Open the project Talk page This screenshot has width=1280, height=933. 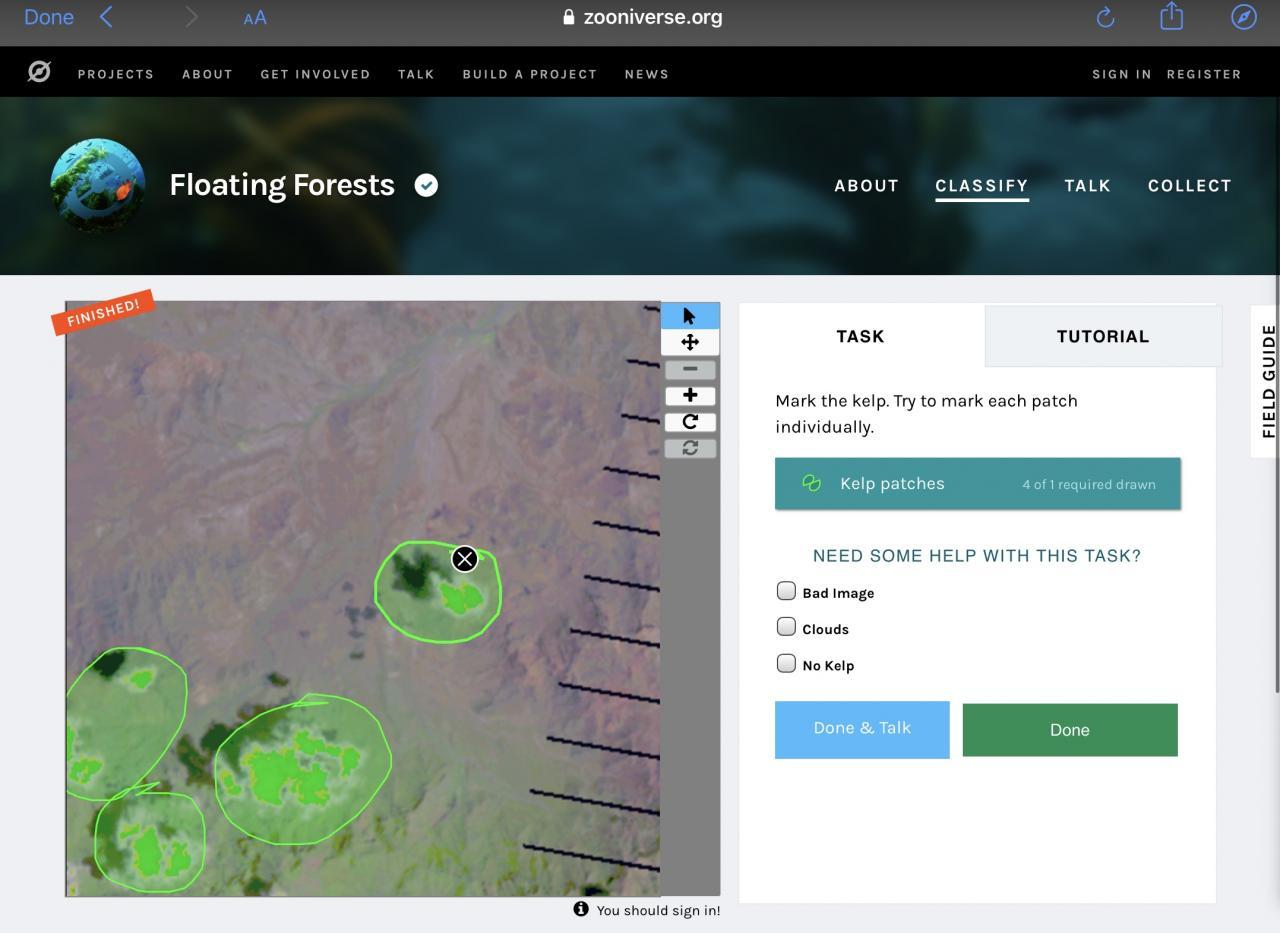tap(1088, 186)
